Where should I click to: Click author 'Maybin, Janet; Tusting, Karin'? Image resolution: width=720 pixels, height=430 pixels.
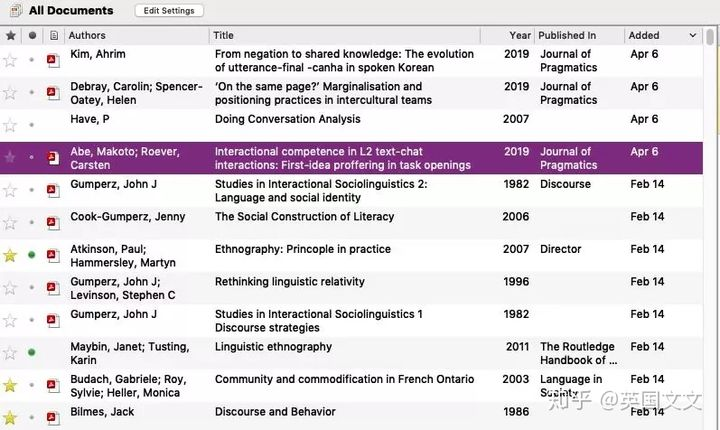point(129,353)
